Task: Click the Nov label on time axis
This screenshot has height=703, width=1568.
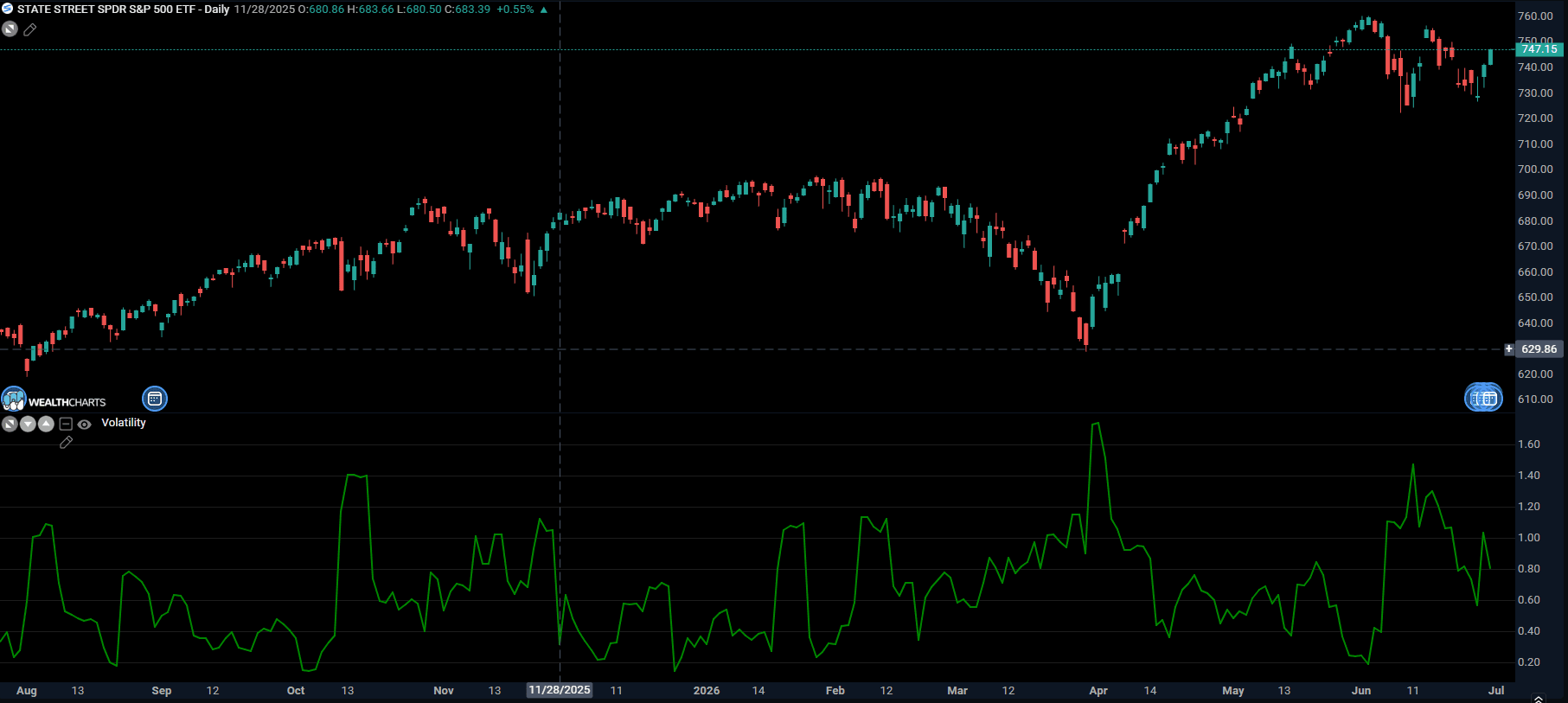Action: (x=444, y=691)
